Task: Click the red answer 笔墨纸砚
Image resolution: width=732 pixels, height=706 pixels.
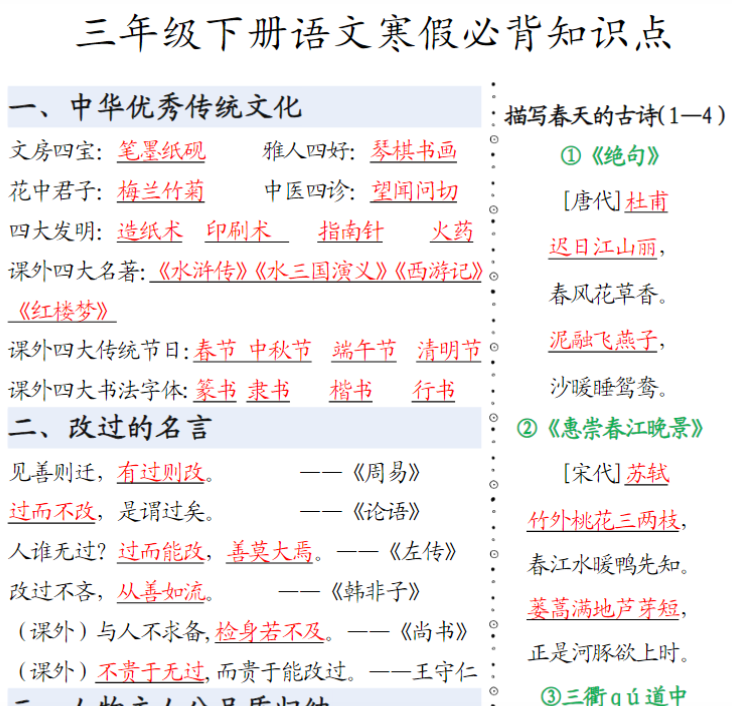Action: (161, 151)
